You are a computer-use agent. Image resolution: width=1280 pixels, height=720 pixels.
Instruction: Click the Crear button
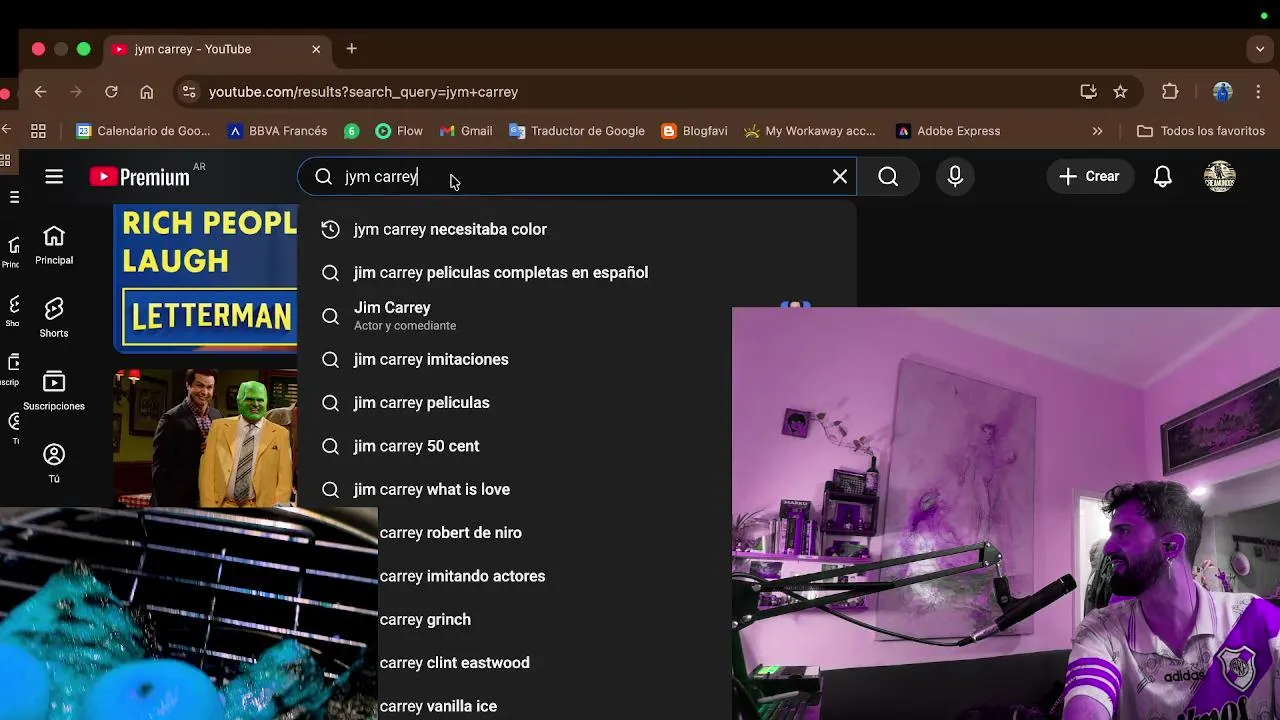click(1089, 177)
